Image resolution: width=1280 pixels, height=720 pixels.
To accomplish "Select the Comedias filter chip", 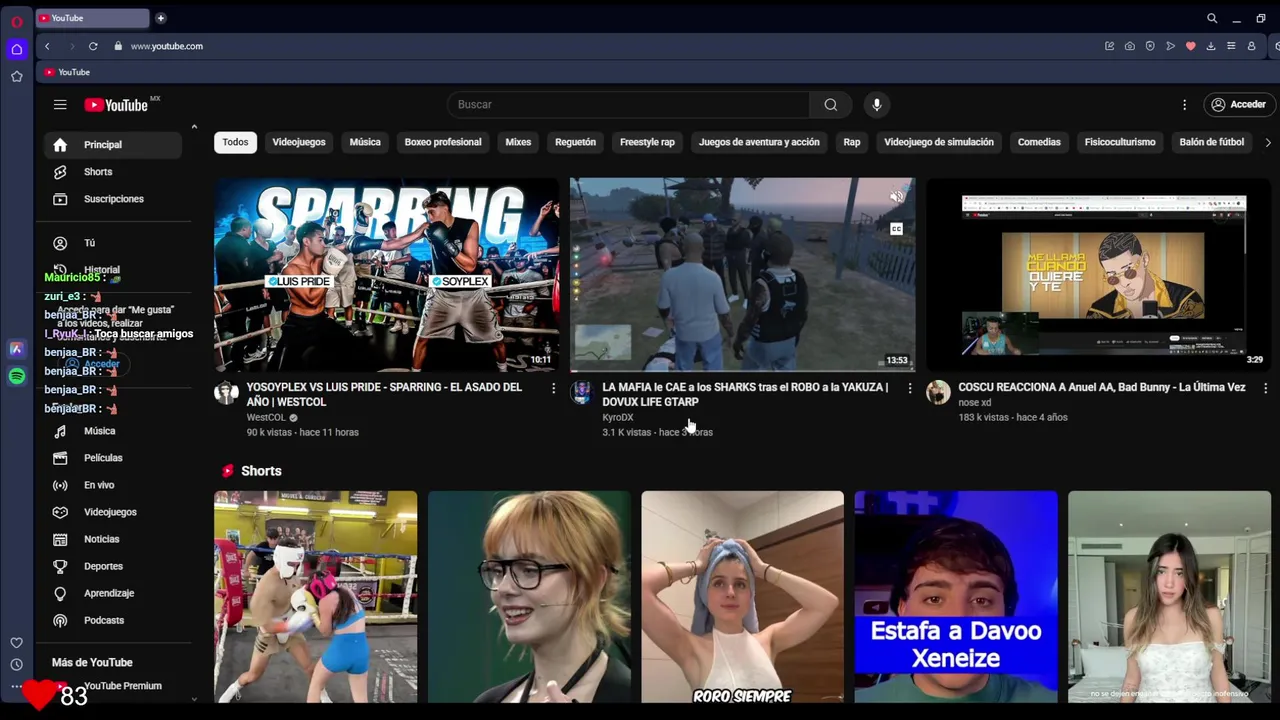I will pos(1039,142).
